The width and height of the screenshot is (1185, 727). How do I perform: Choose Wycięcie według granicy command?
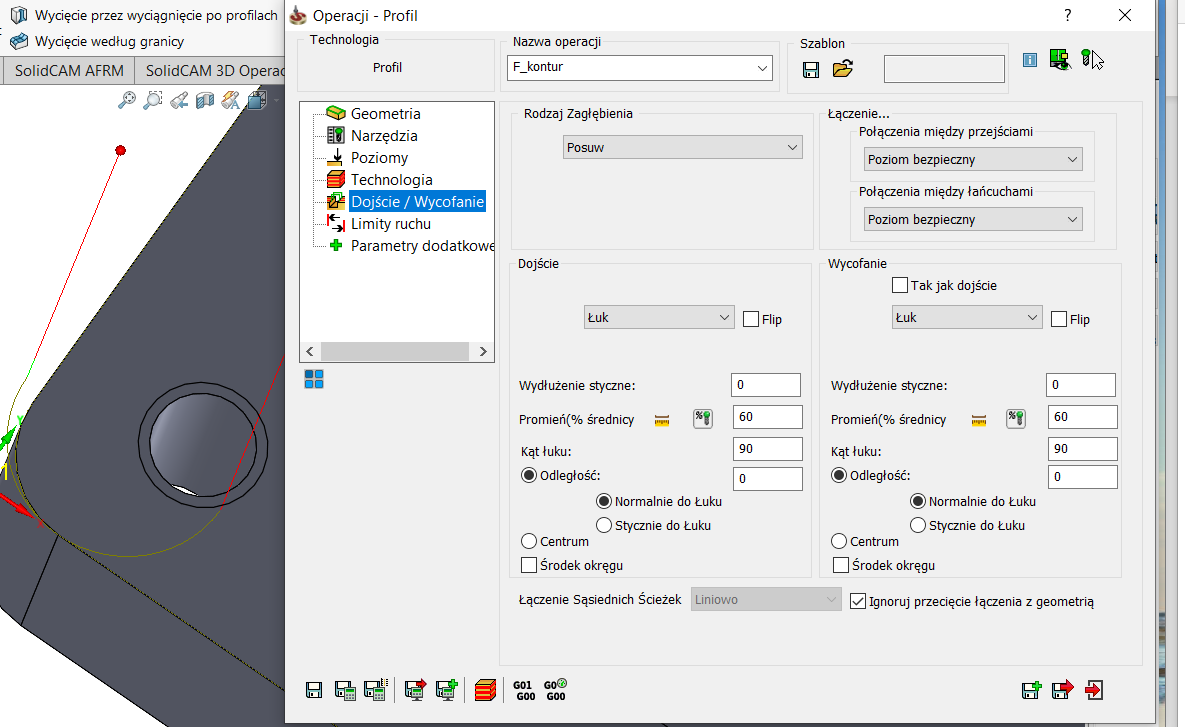point(97,42)
